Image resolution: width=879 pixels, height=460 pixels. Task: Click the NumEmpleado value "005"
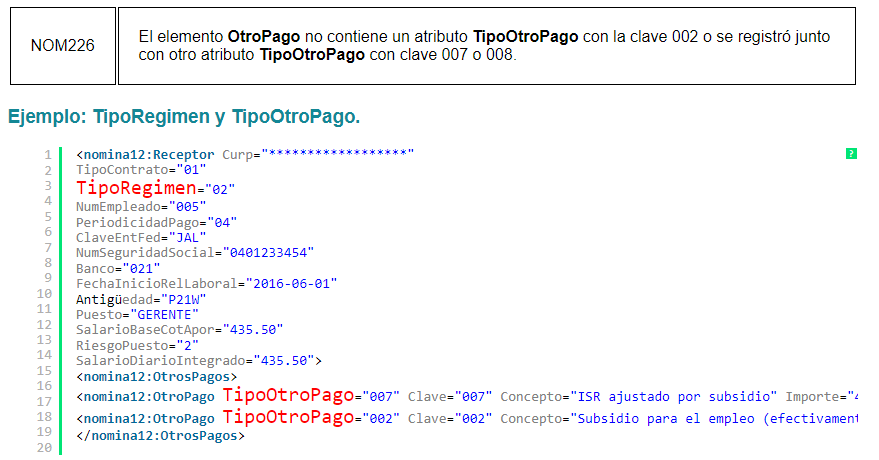coord(190,205)
